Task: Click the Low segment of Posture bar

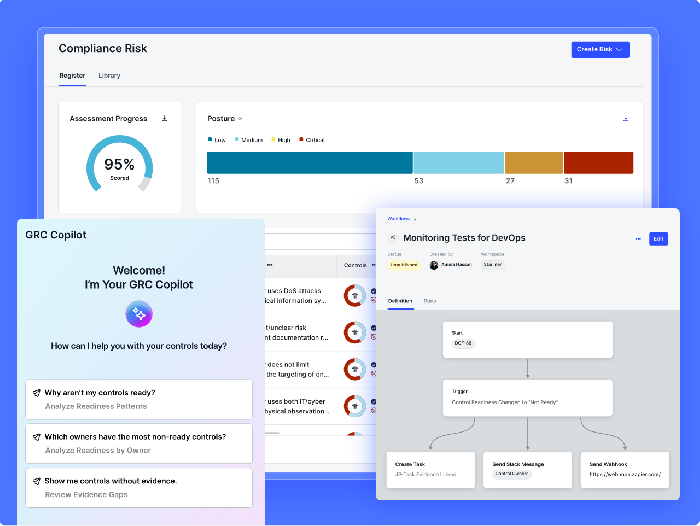Action: 309,163
